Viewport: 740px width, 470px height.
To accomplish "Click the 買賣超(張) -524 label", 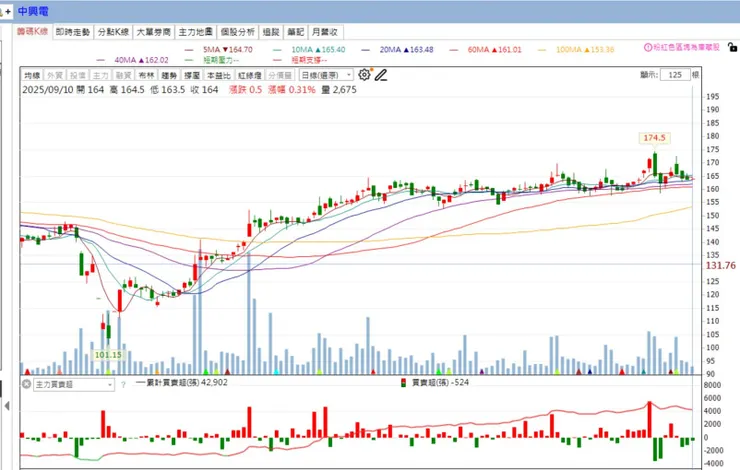I will (x=440, y=382).
